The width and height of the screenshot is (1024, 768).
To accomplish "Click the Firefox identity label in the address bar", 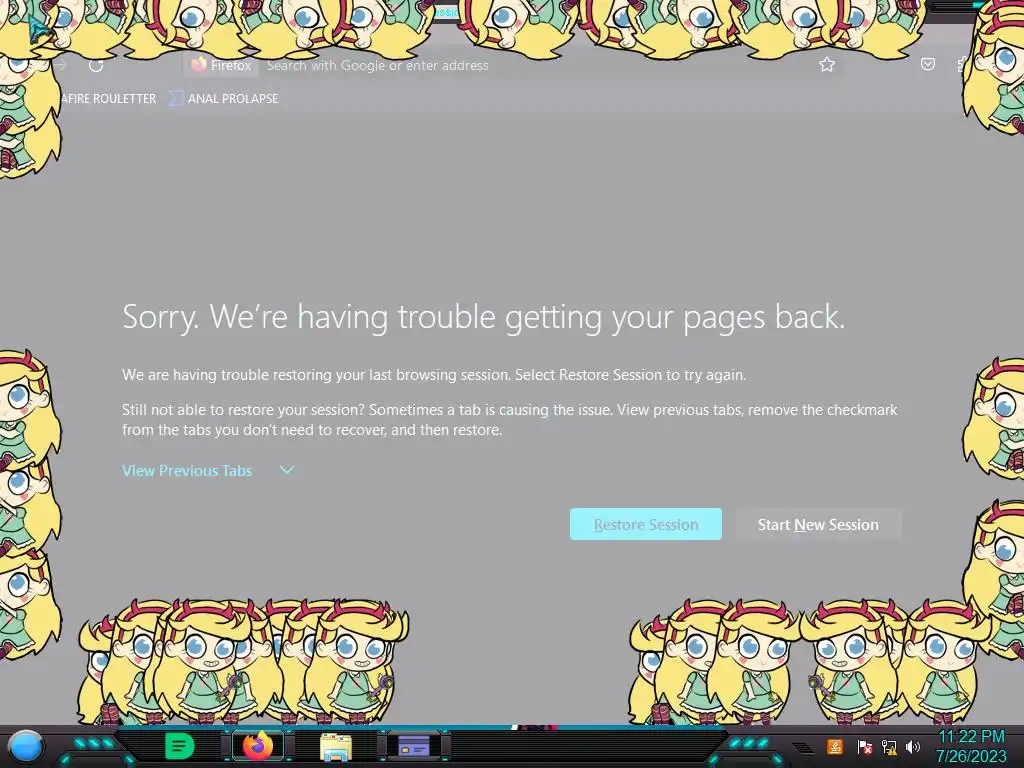I will click(x=222, y=65).
